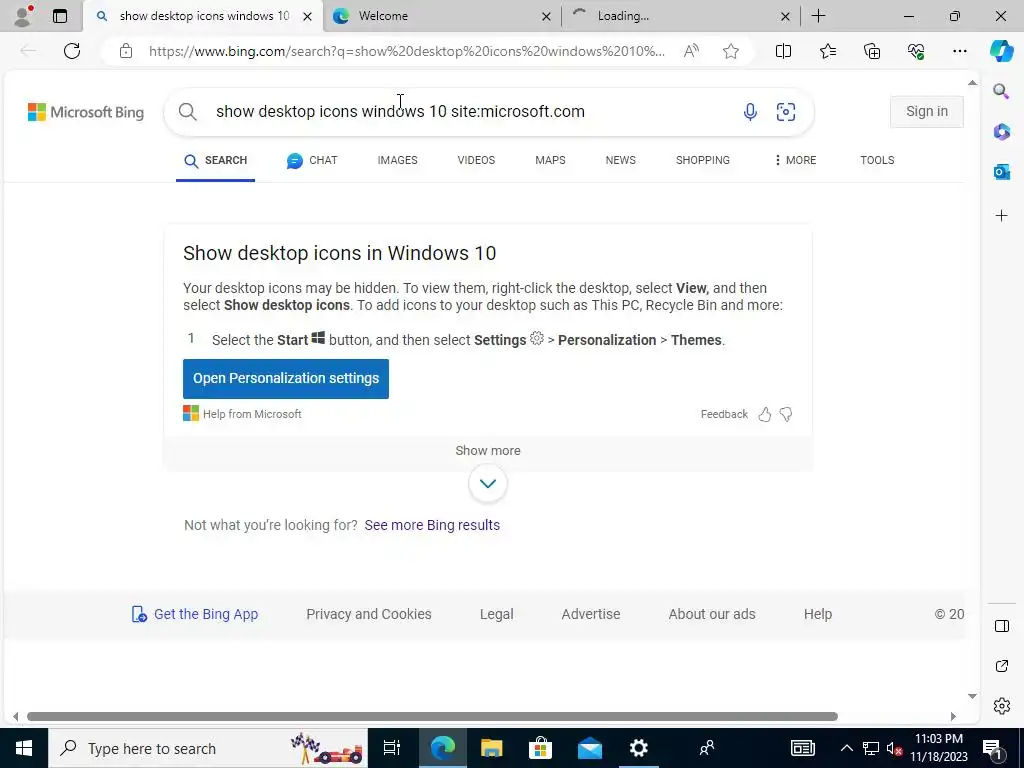Screen dimensions: 1024x768
Task: Click the taskbar search box
Action: (x=208, y=748)
